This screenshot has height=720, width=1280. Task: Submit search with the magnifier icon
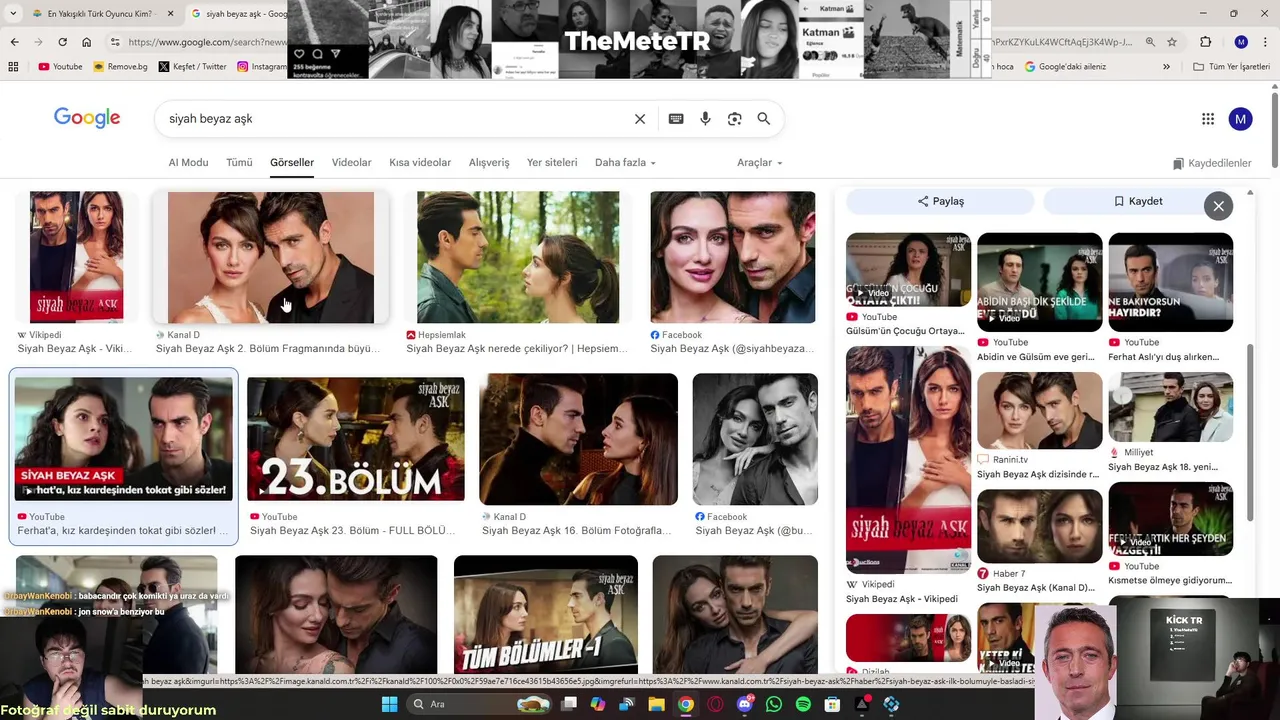pyautogui.click(x=764, y=119)
